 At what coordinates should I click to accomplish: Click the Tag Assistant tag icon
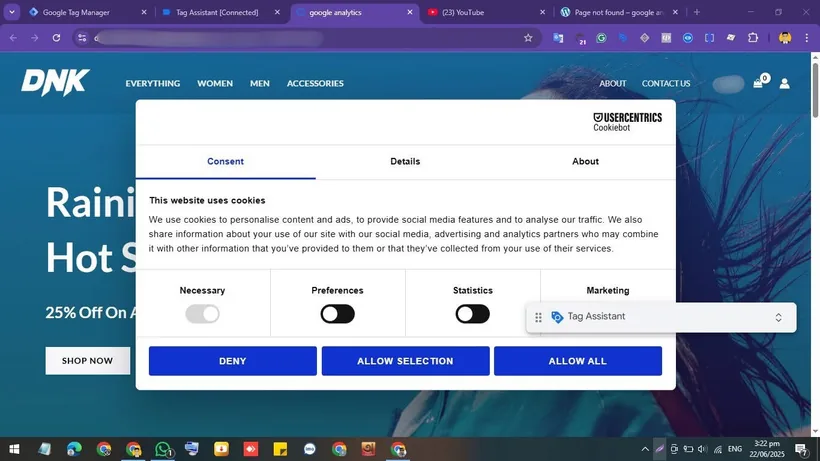(x=557, y=317)
